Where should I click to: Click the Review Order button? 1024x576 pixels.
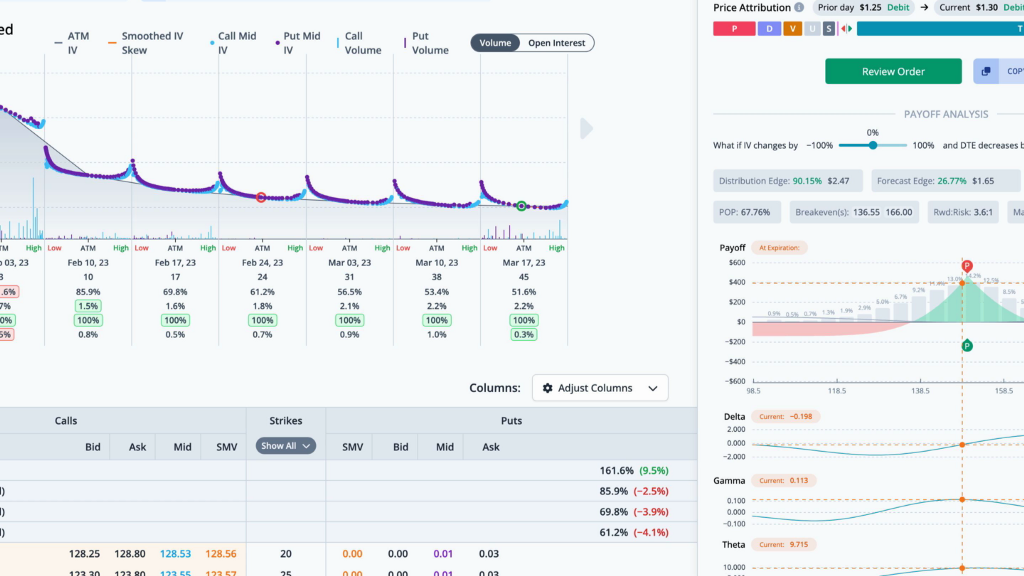tap(893, 71)
